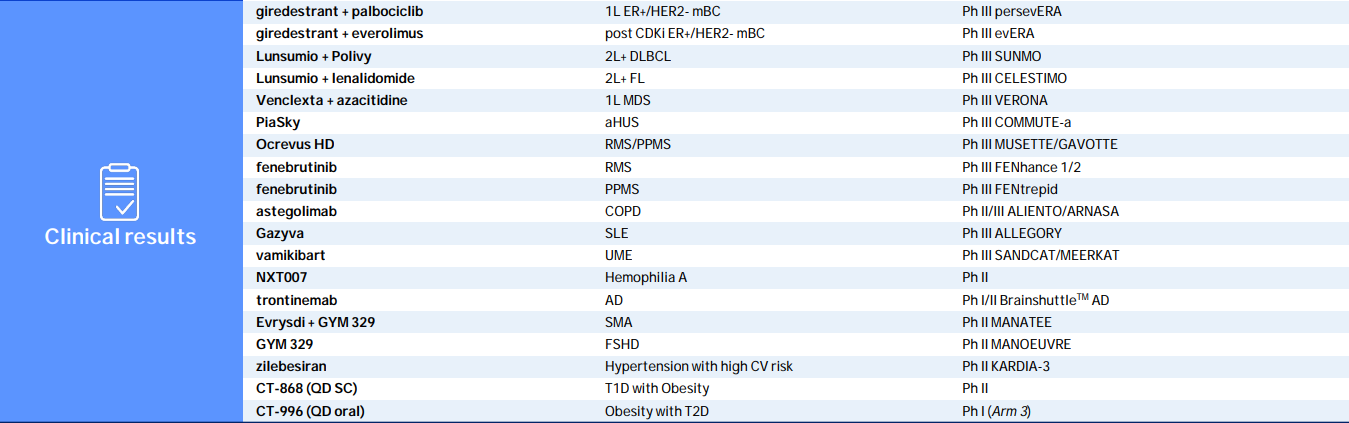Click 'Ph III evERA' trial name
The image size is (1349, 423).
coord(999,34)
